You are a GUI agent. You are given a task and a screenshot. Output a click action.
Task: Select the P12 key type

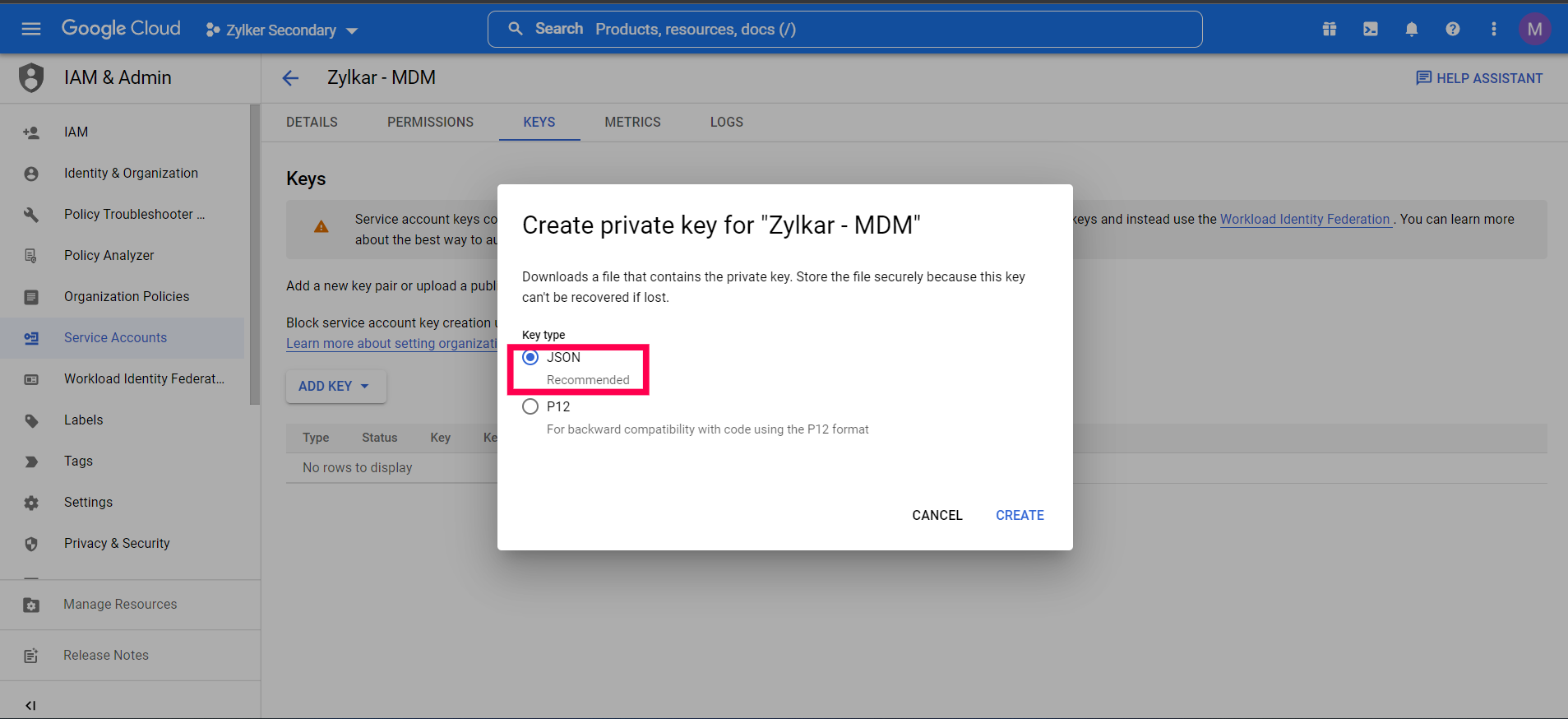[x=531, y=406]
